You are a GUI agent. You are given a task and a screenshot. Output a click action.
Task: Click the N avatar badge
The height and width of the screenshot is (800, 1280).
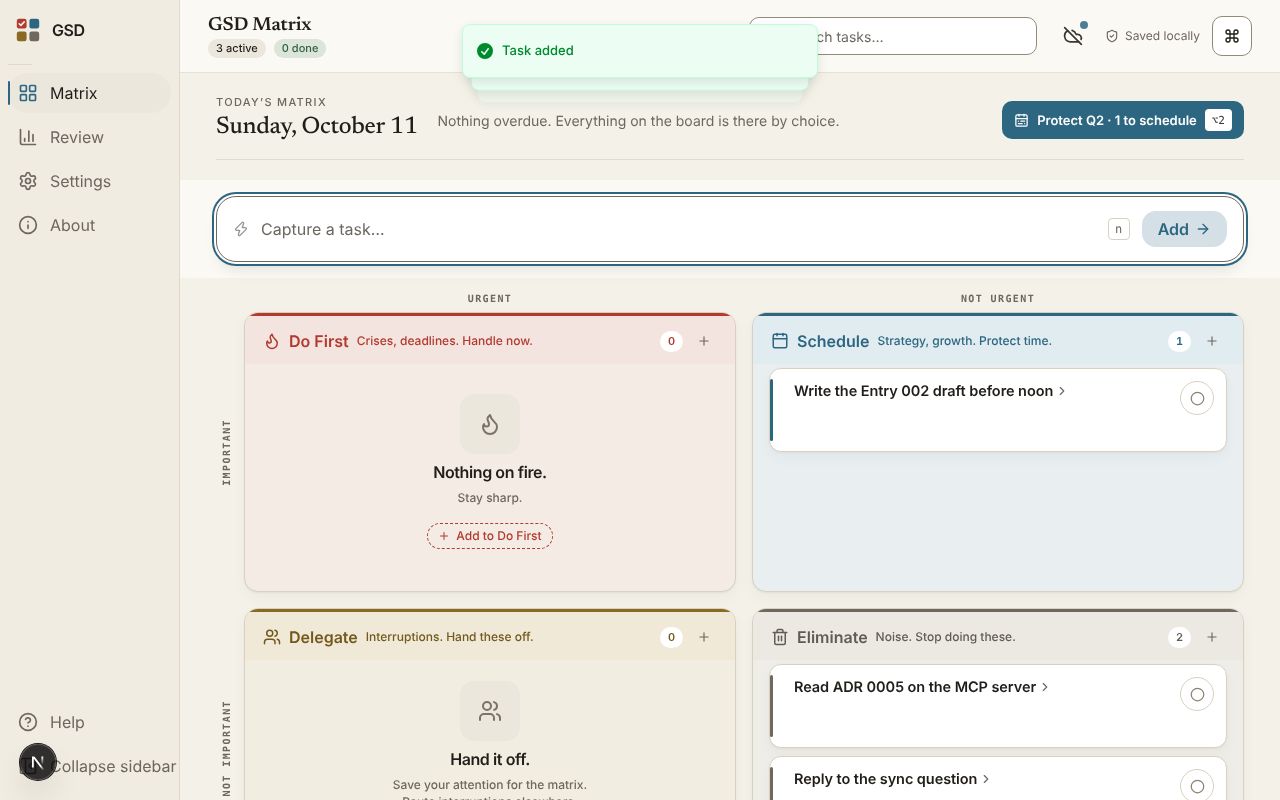[37, 762]
